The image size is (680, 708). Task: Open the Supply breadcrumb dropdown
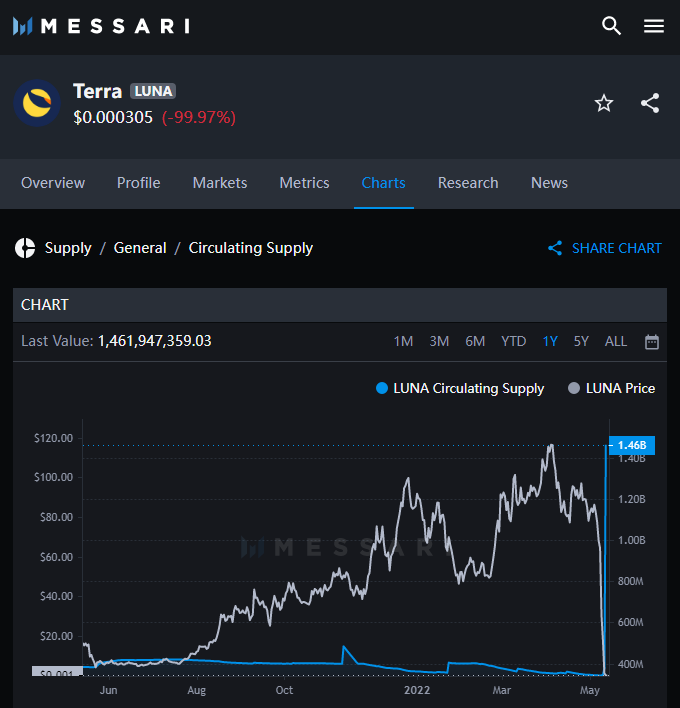pyautogui.click(x=68, y=248)
